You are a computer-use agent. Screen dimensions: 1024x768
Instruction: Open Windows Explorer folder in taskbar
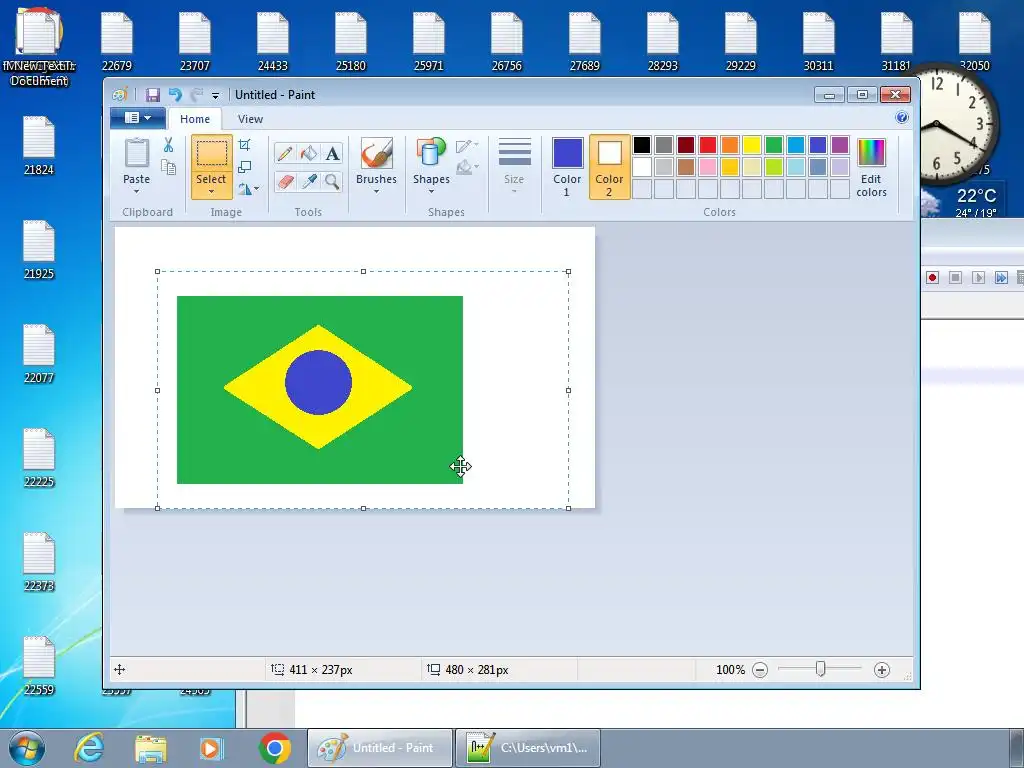pos(151,748)
